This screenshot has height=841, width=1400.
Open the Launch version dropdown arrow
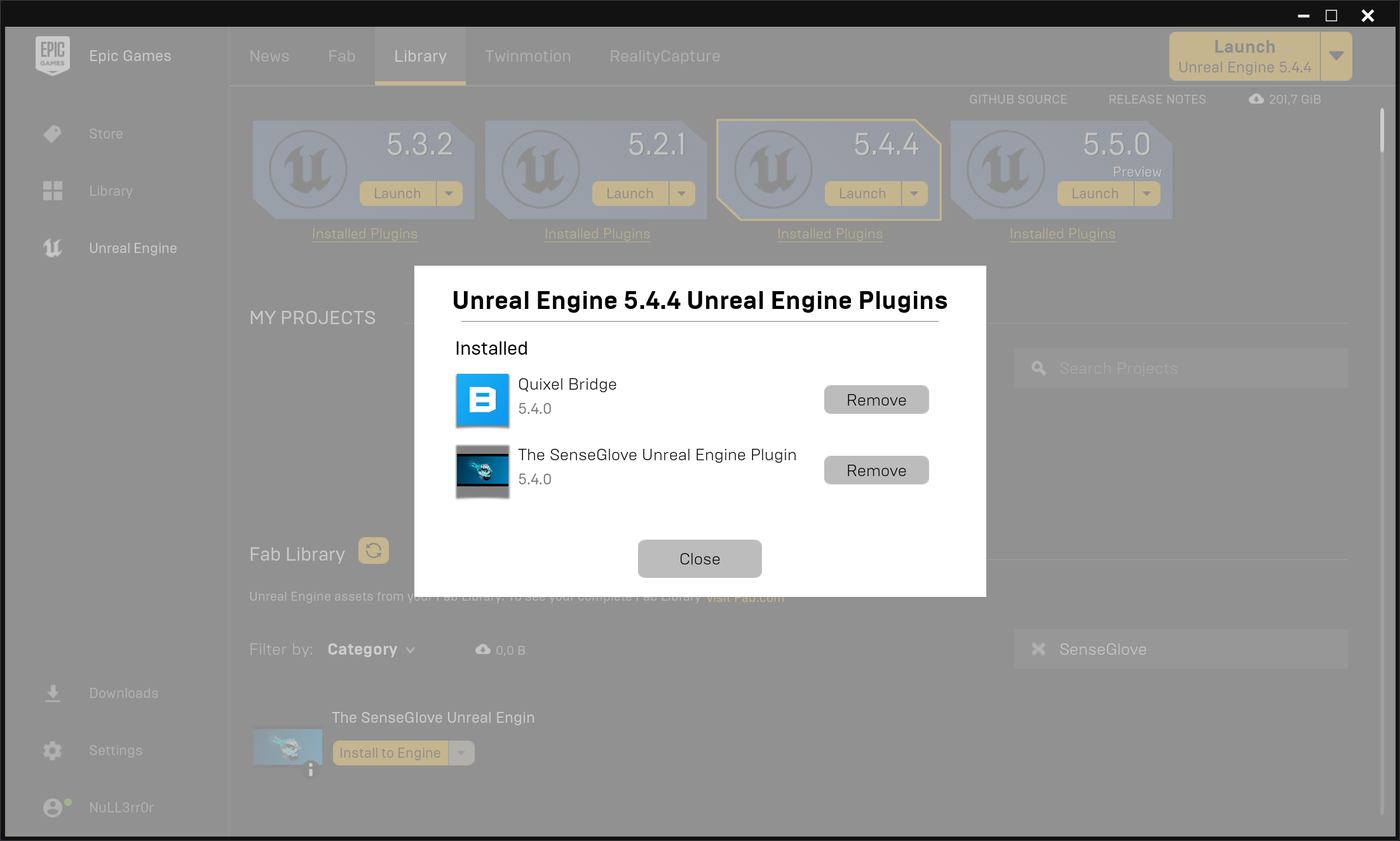point(1337,56)
